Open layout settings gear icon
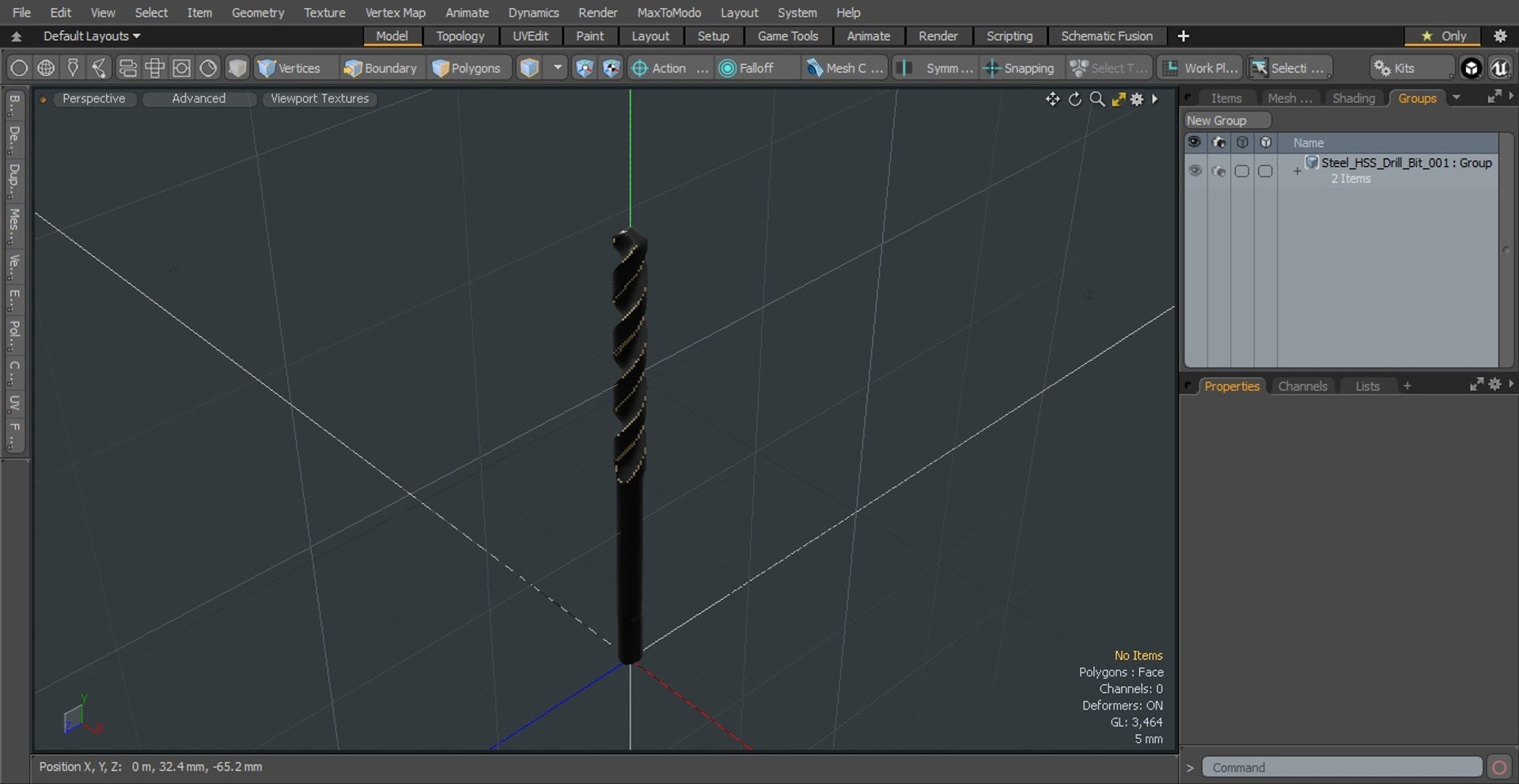 (x=1500, y=36)
